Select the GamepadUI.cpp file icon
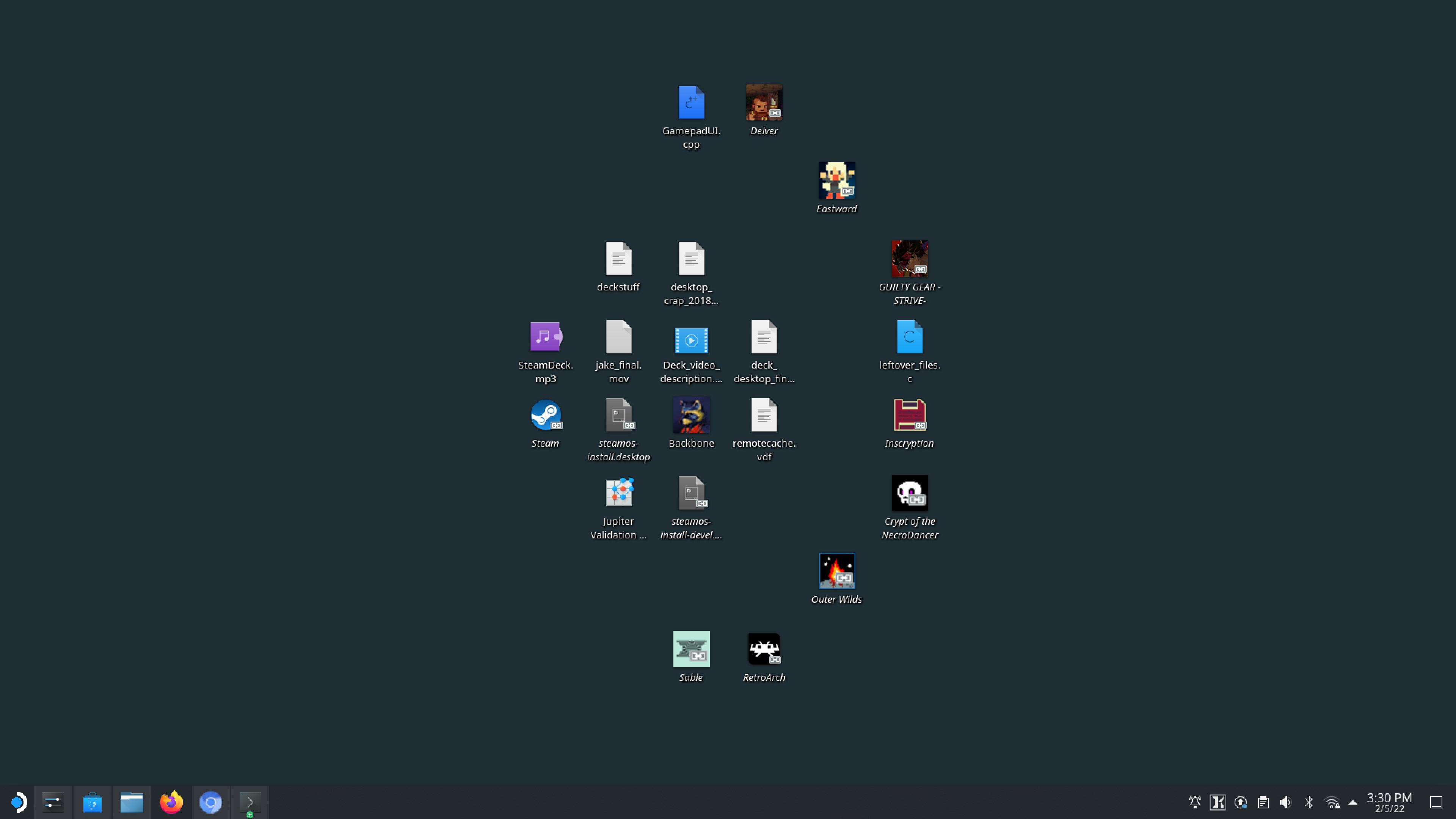1456x819 pixels. [691, 102]
